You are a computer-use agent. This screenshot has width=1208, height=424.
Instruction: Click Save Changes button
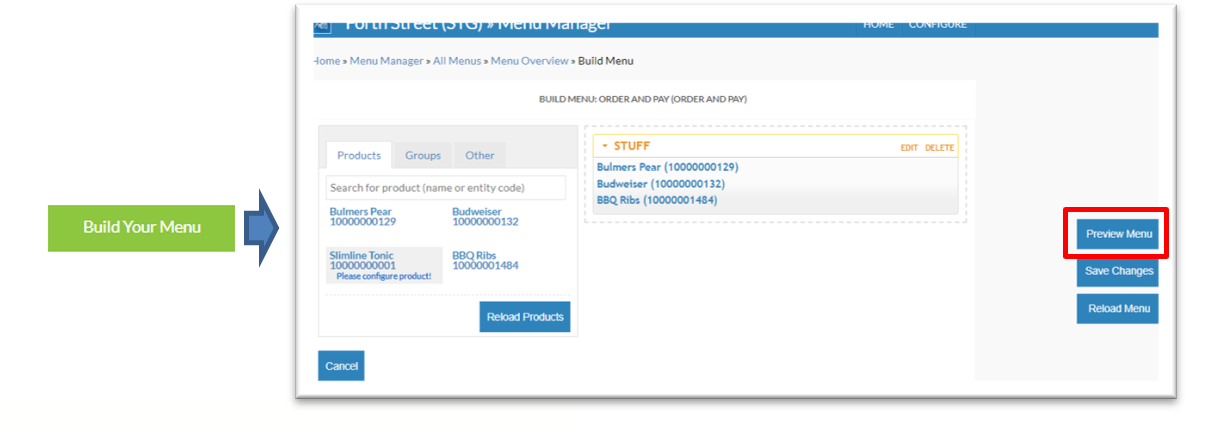point(1118,271)
